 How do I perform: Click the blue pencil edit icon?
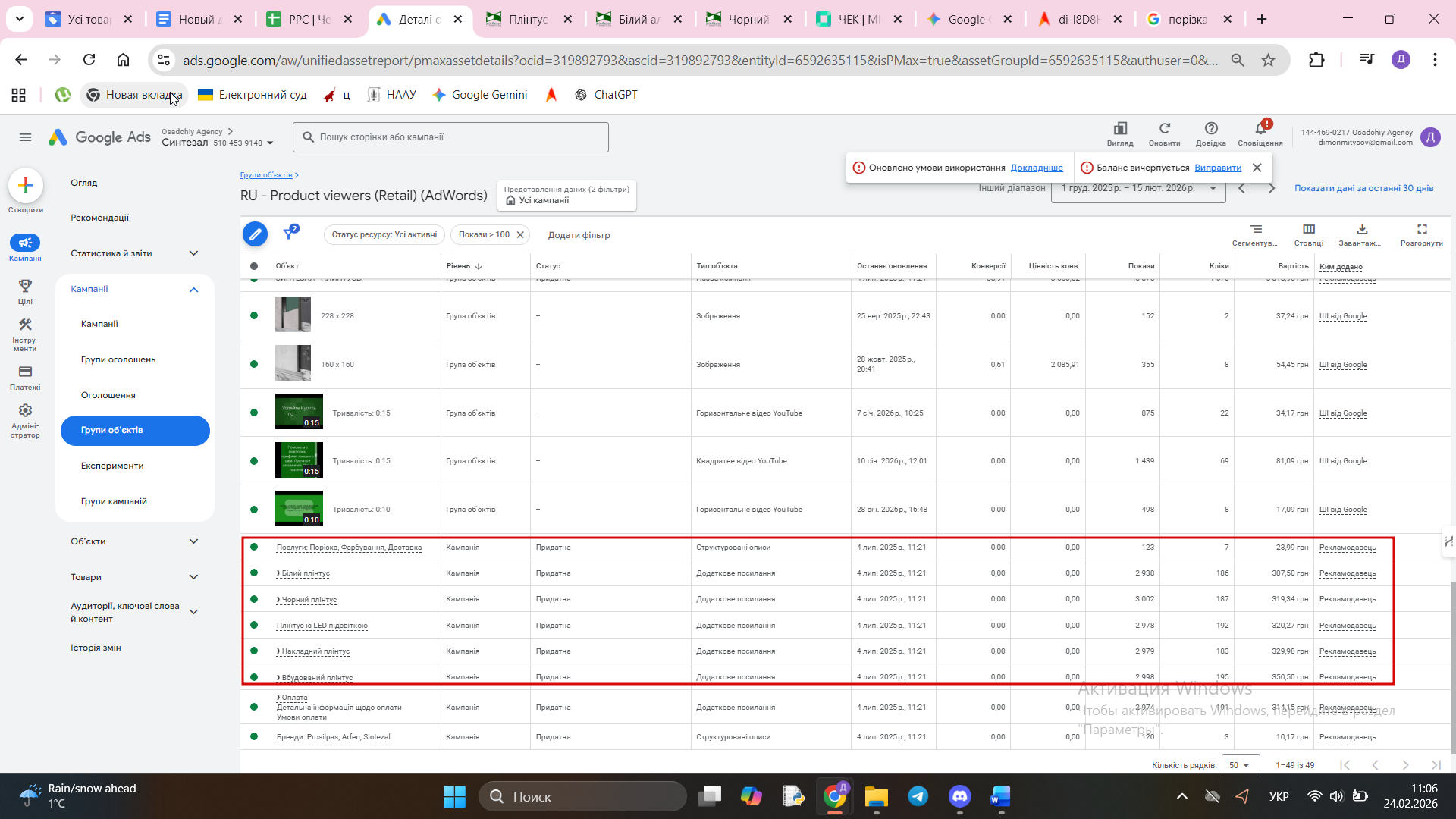point(255,234)
